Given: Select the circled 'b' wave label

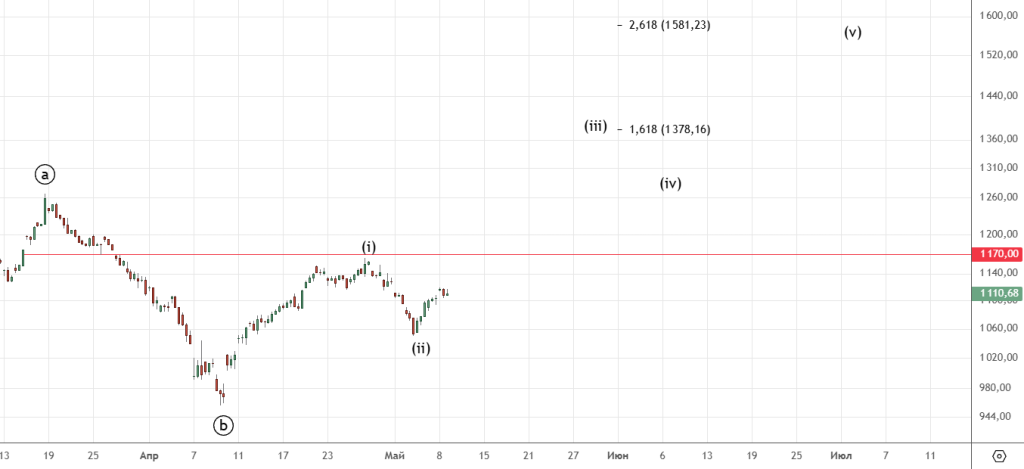Looking at the screenshot, I should (223, 425).
